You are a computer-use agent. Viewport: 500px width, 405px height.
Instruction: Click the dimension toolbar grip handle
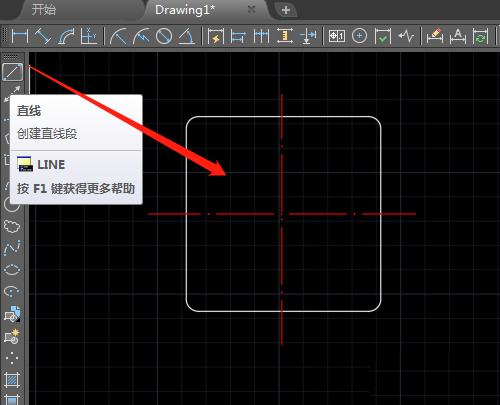(x=5, y=35)
